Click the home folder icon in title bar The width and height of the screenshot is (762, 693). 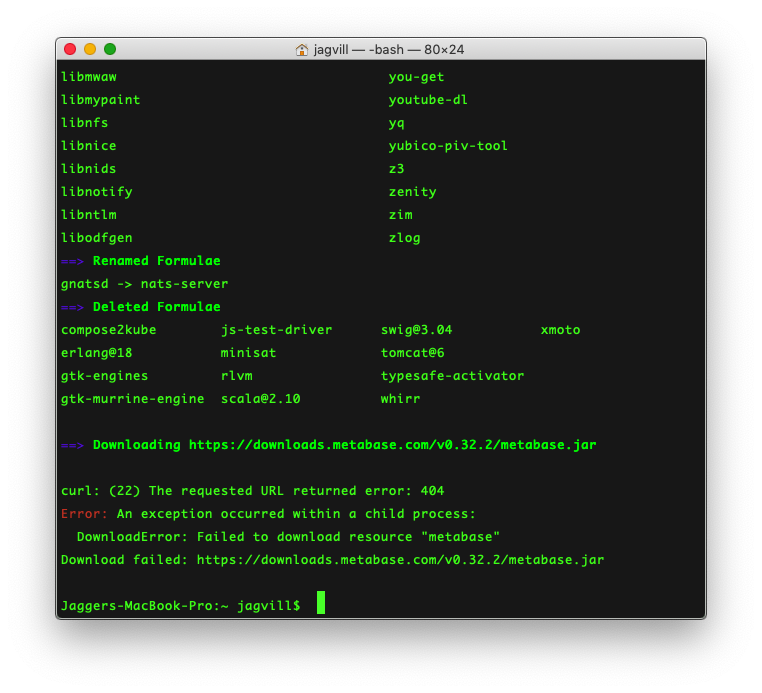[302, 50]
